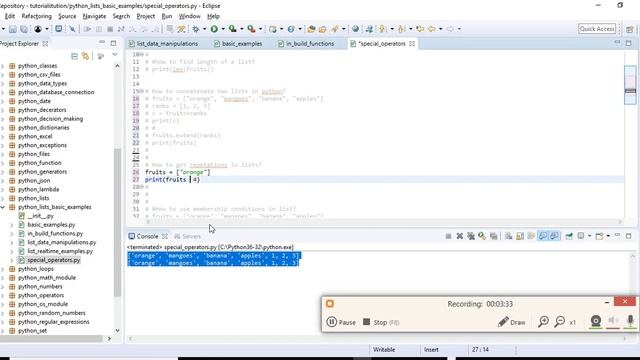Click the Debug bug icon in the toolbar

[x=196, y=29]
